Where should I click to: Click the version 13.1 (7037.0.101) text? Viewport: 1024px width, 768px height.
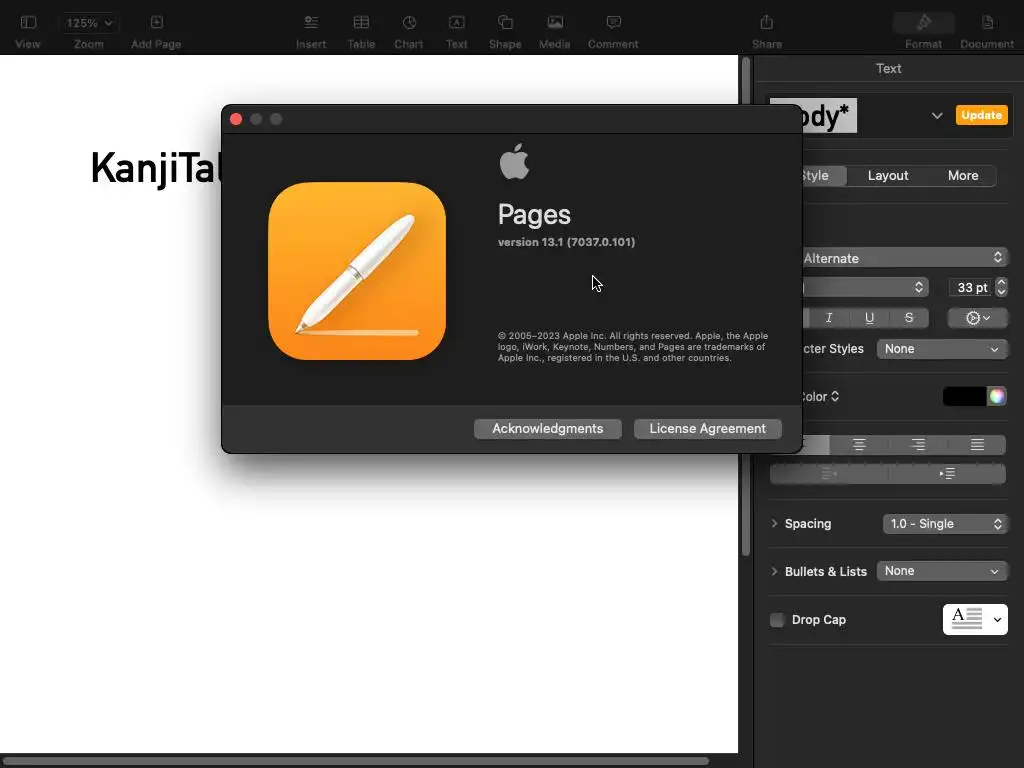(566, 242)
